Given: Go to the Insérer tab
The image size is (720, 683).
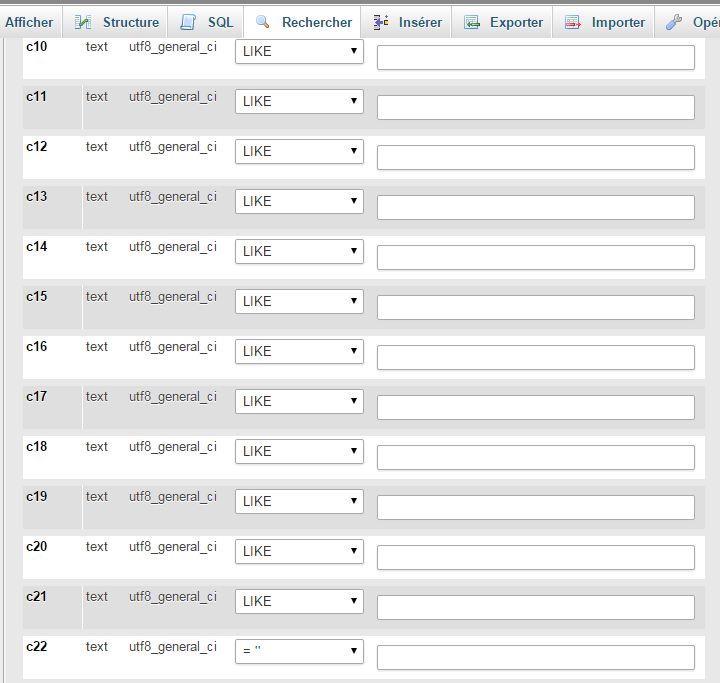Looking at the screenshot, I should point(406,22).
